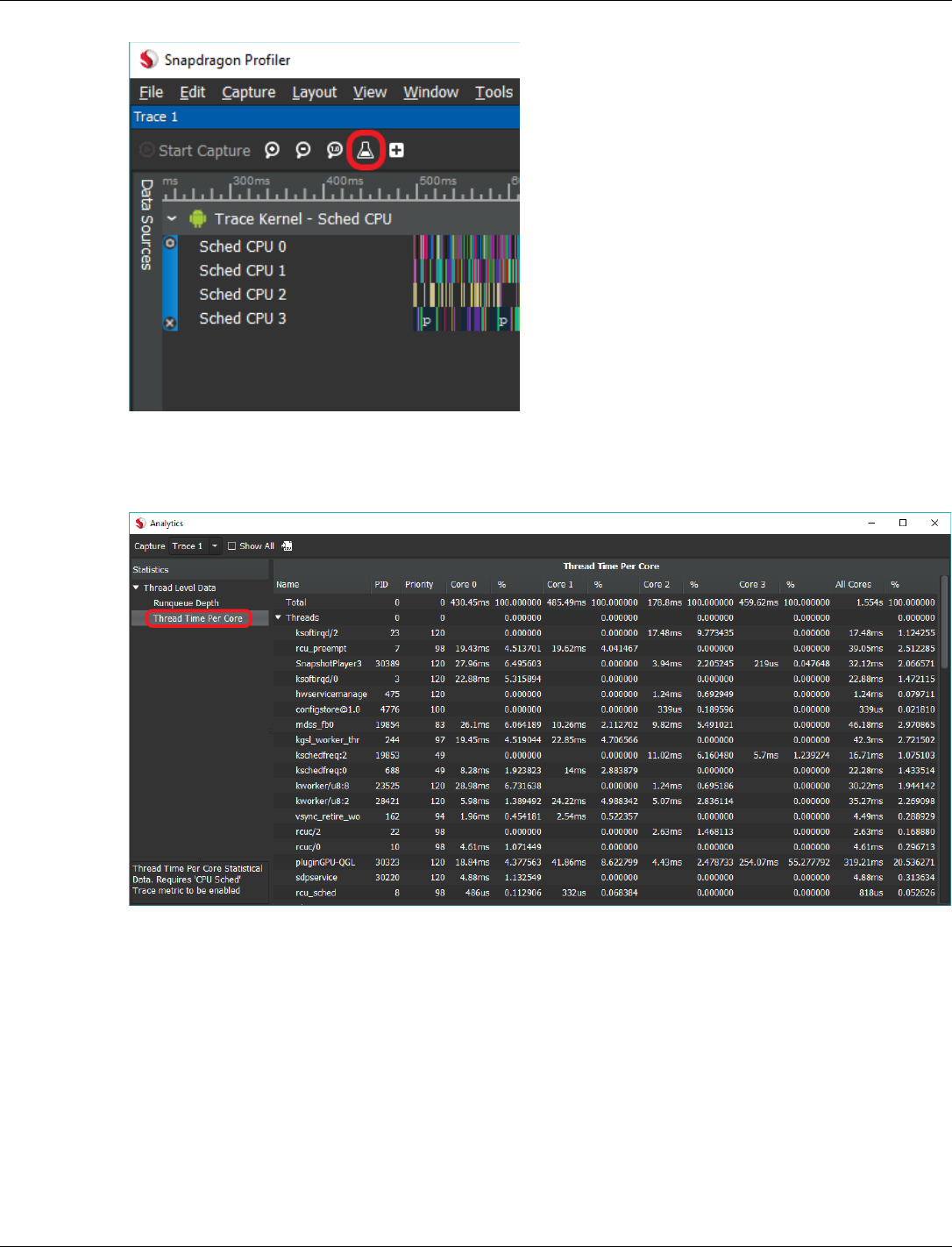
Task: Open the Window menu
Action: point(430,92)
